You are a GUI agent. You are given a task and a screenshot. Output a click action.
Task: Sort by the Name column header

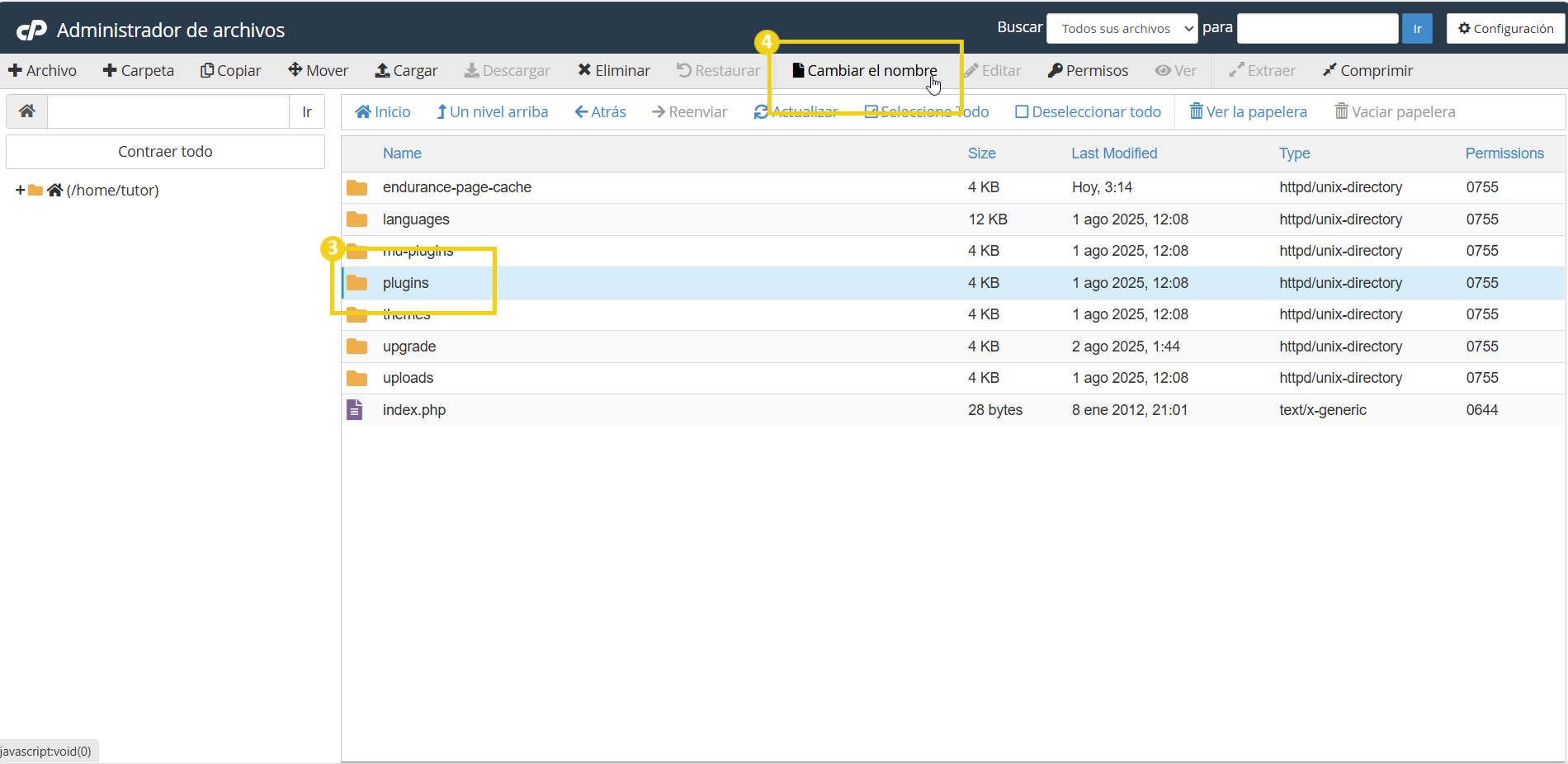click(402, 153)
